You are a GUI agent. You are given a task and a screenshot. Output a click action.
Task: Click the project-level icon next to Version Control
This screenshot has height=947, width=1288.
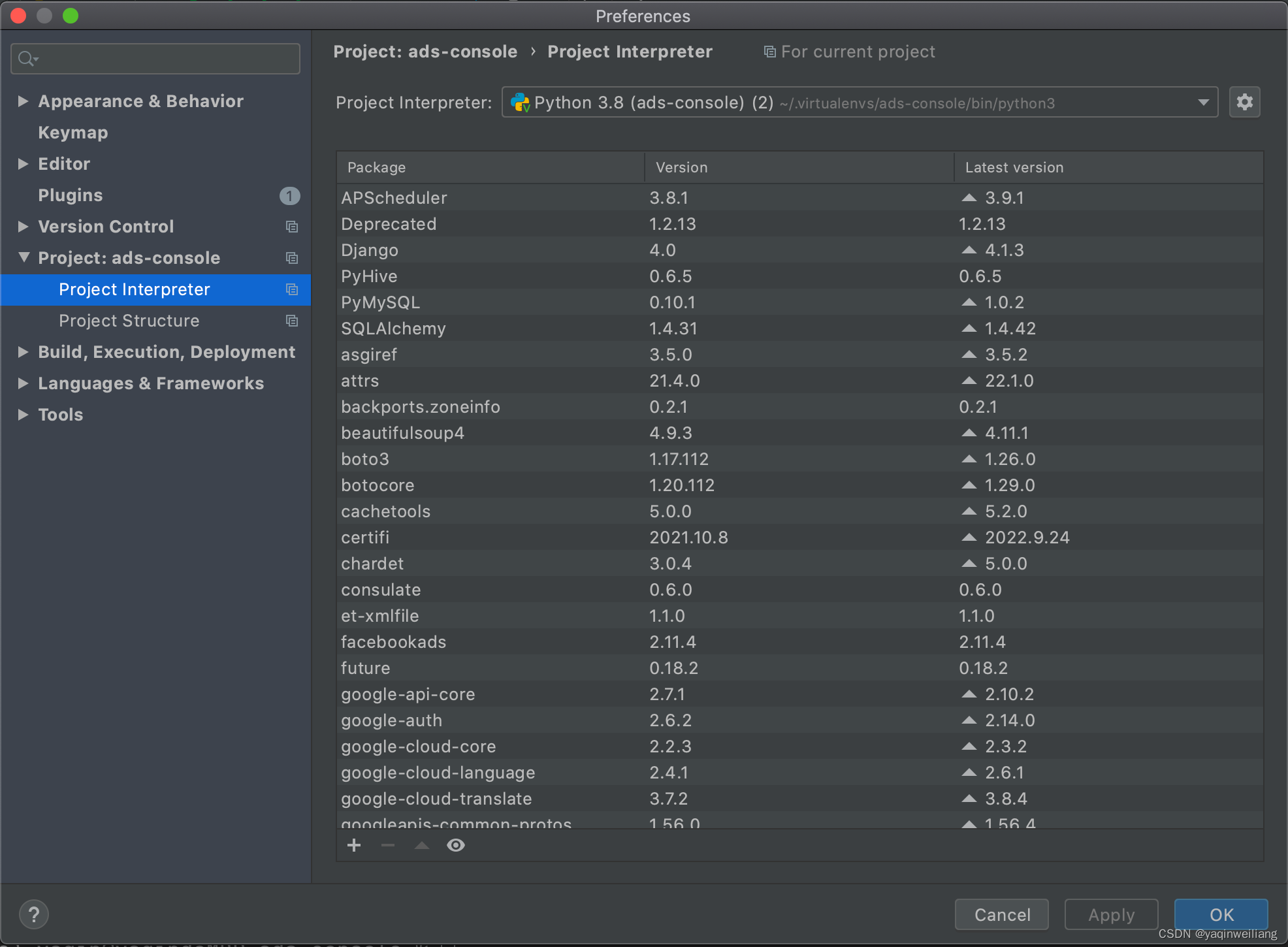point(292,227)
